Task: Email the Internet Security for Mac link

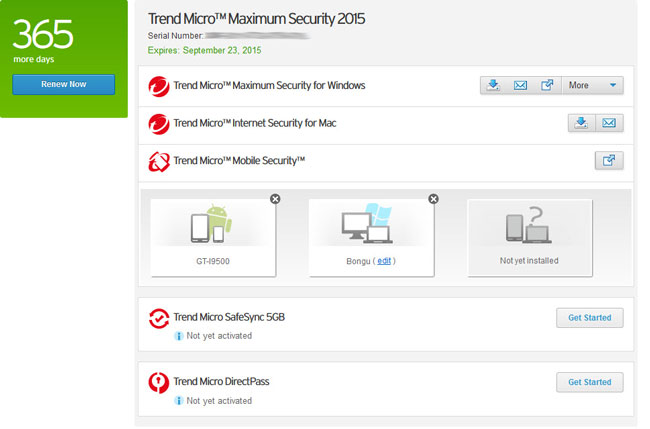Action: (x=609, y=123)
